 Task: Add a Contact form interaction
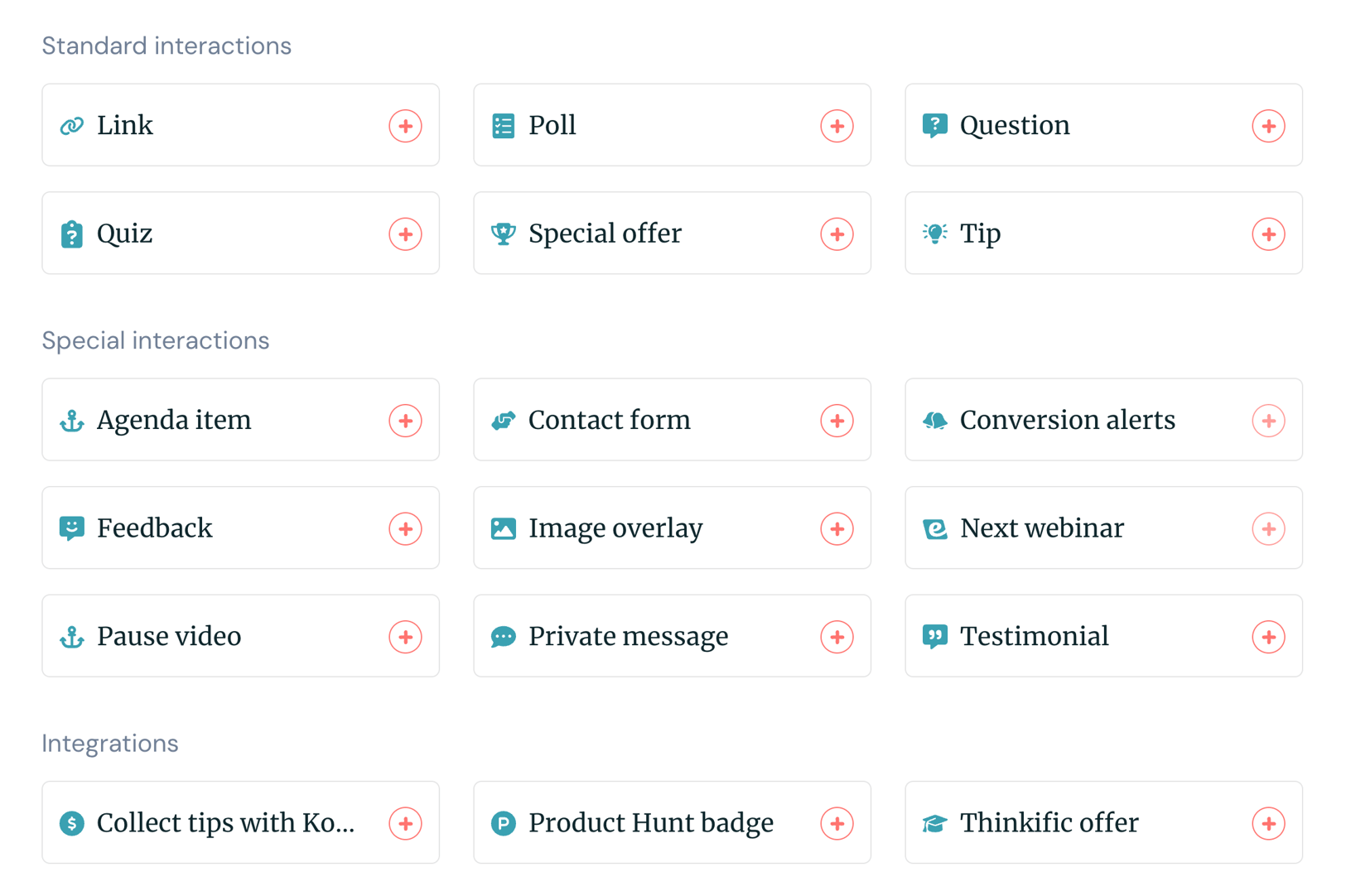click(837, 420)
